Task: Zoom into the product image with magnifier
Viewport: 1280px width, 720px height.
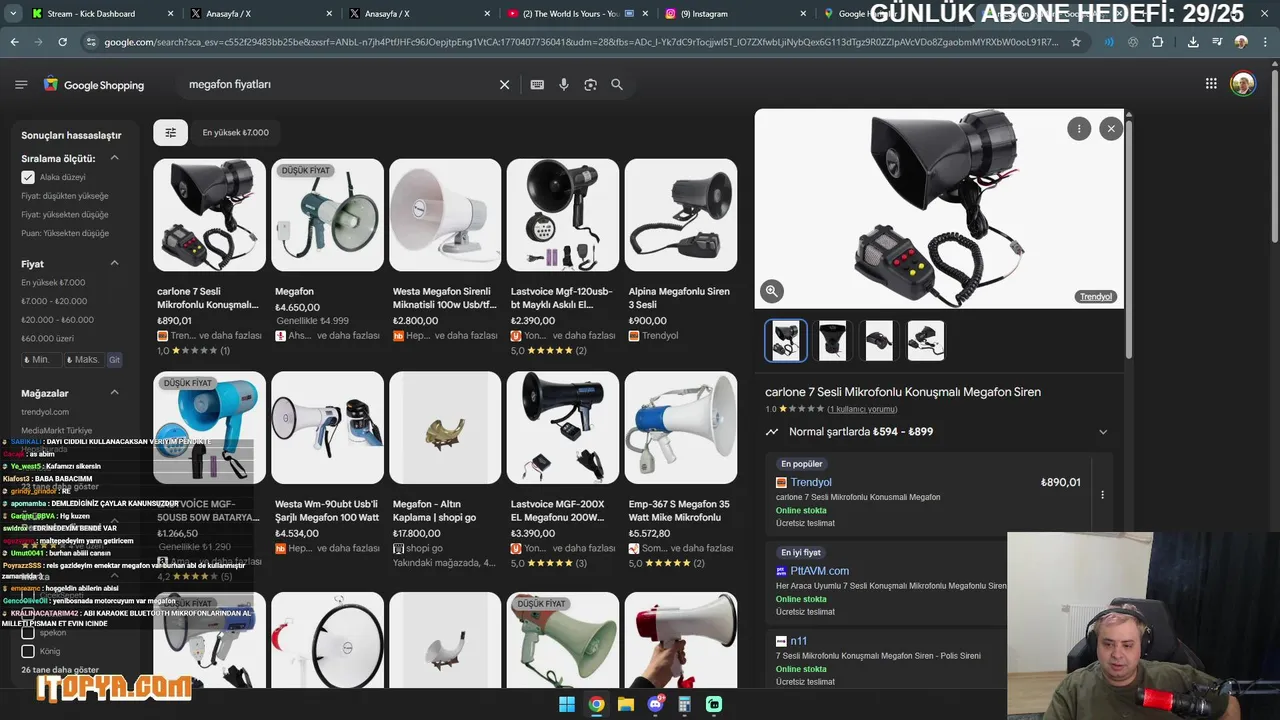Action: [772, 291]
